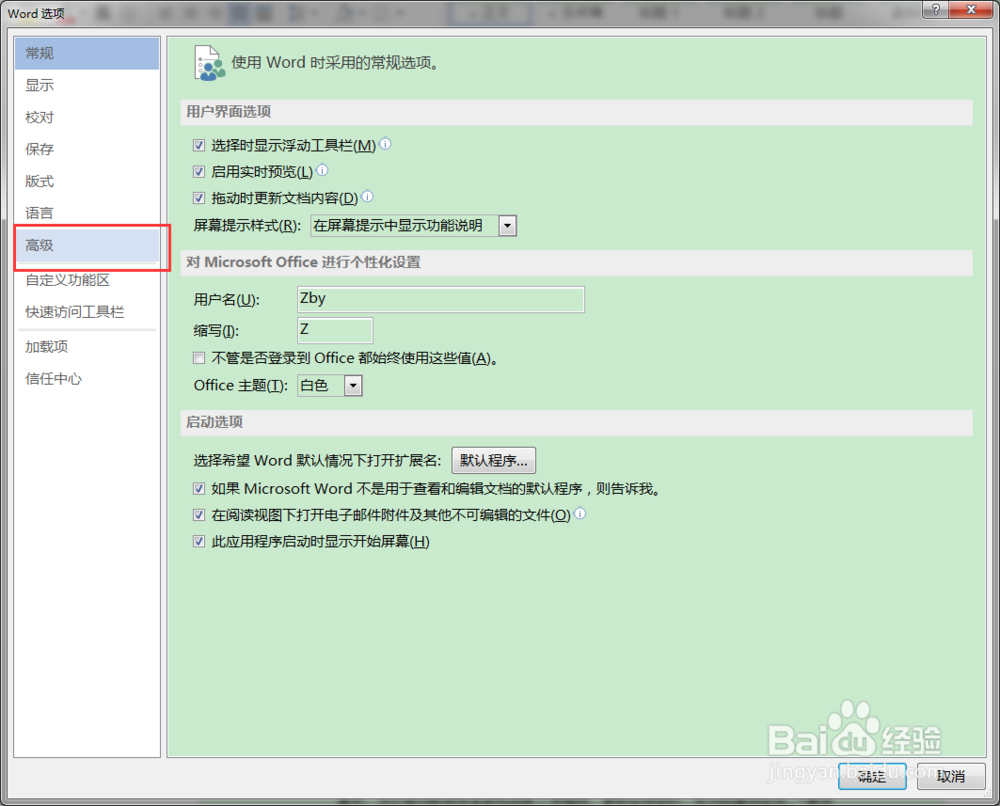Click the info icon beside 在阅读视图下打开电子邮件附件
The image size is (1000, 806).
click(x=579, y=514)
